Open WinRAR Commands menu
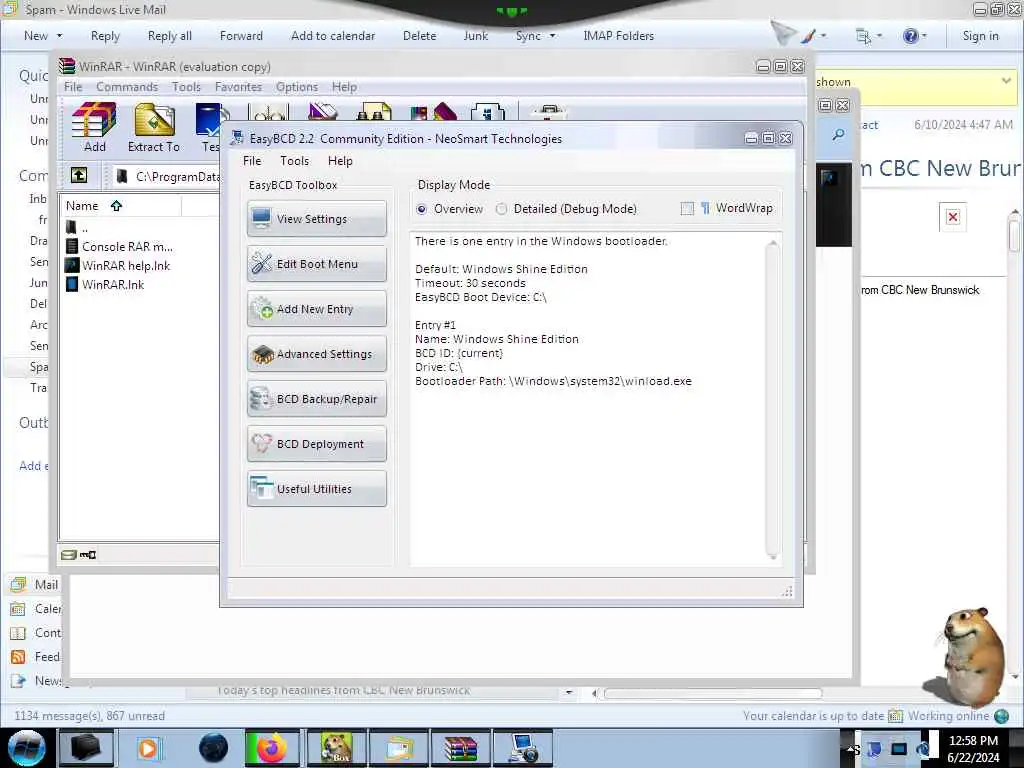Screen dimensions: 1024x768 point(127,87)
